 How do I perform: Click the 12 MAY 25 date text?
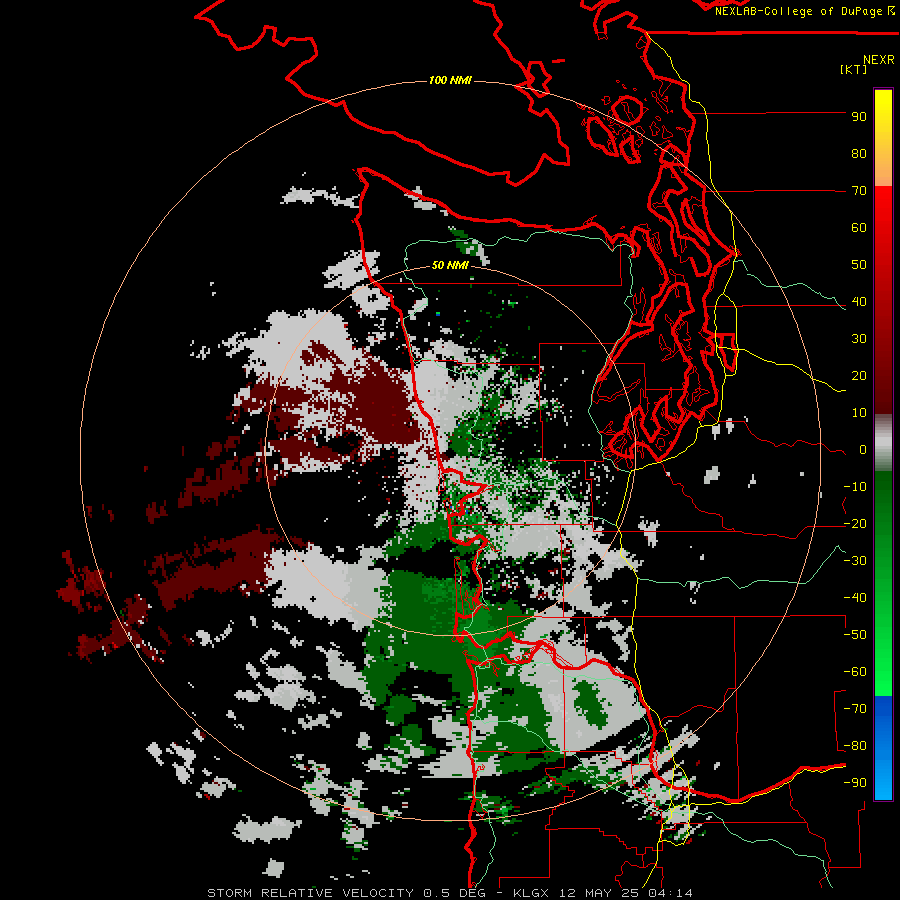click(600, 893)
